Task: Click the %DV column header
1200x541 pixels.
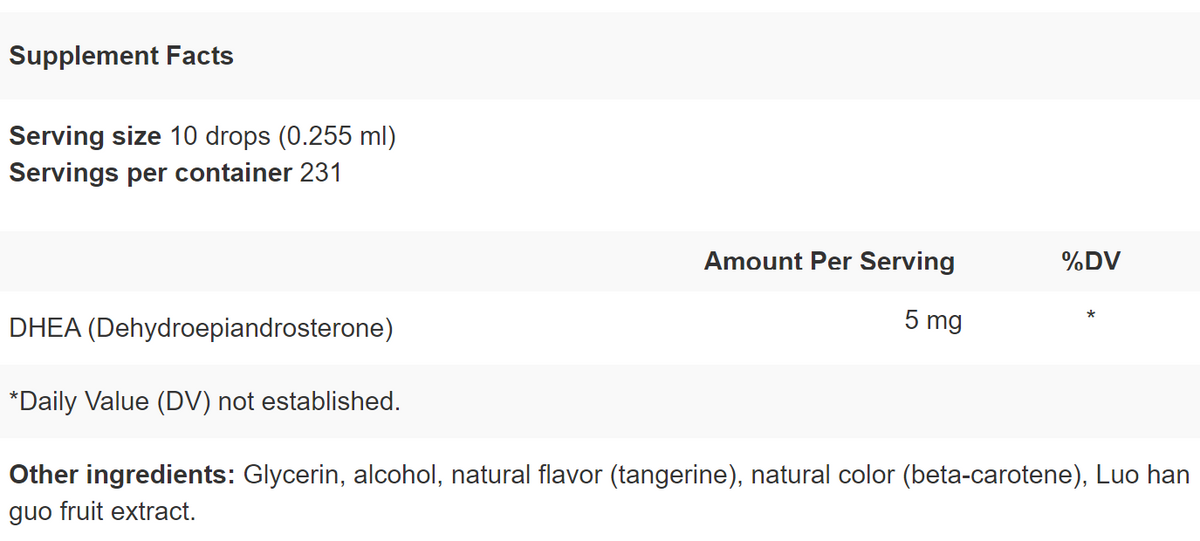Action: [1091, 262]
